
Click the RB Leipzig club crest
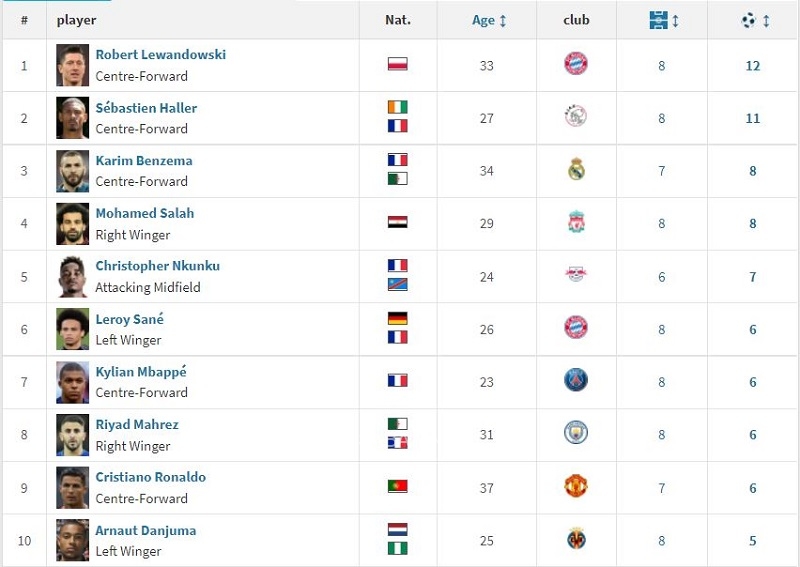coord(576,276)
